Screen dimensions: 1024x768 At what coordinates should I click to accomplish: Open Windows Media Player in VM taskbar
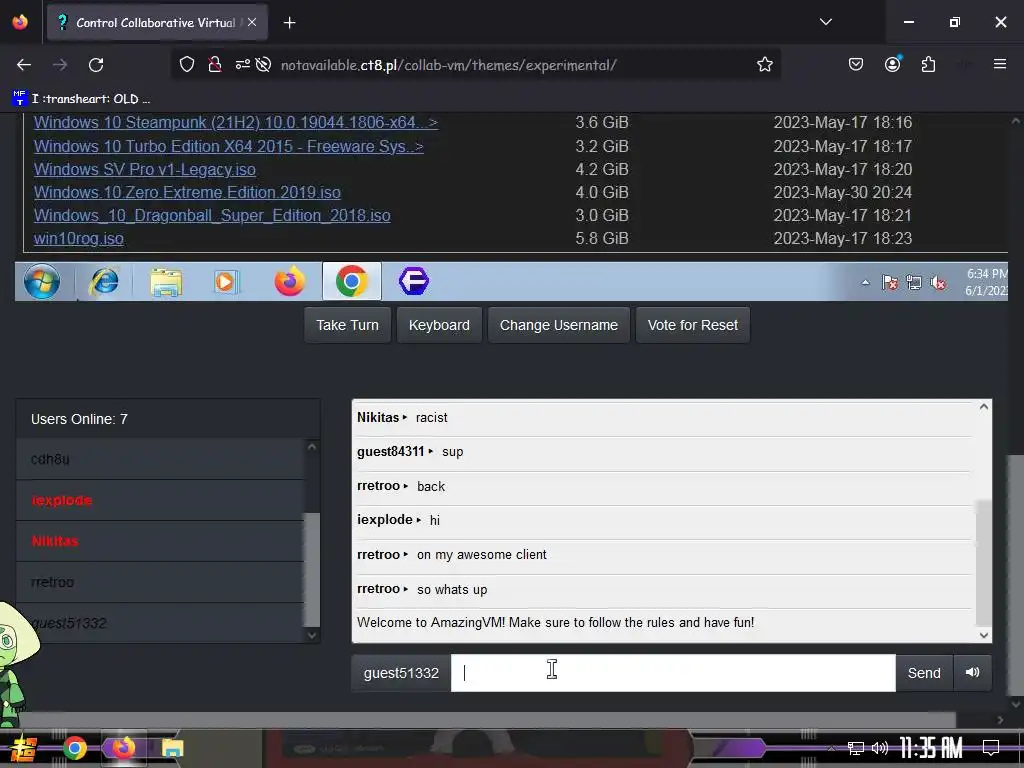(226, 282)
